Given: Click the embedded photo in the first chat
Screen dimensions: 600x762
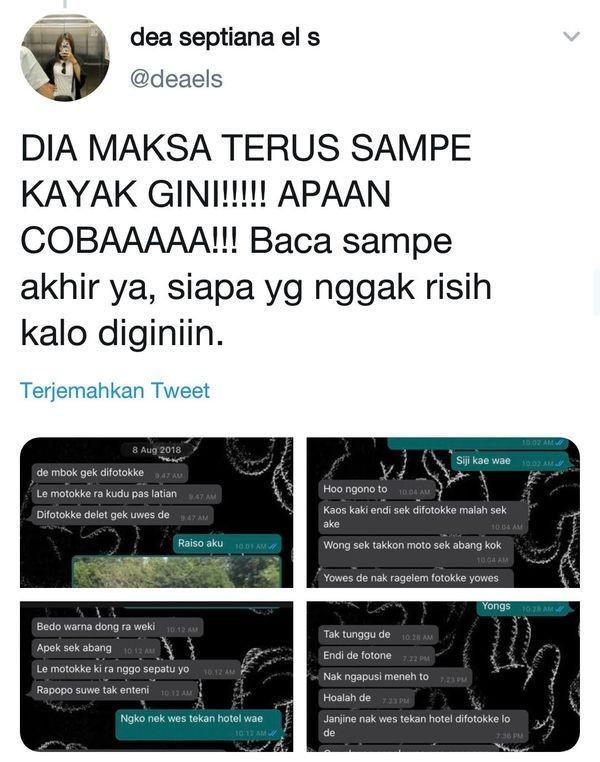Looking at the screenshot, I should coord(177,572).
